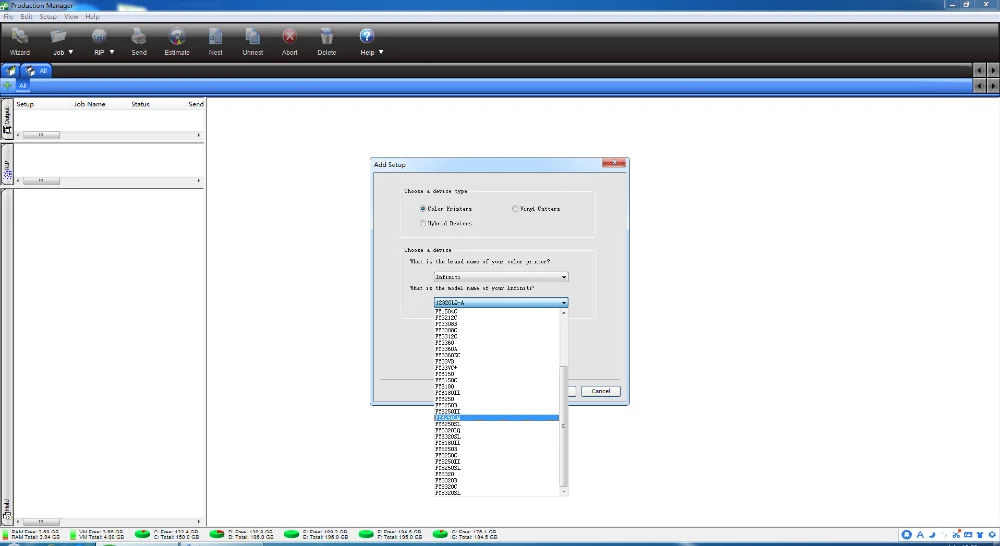
Task: Click the moon icon in input toolbar
Action: (932, 535)
